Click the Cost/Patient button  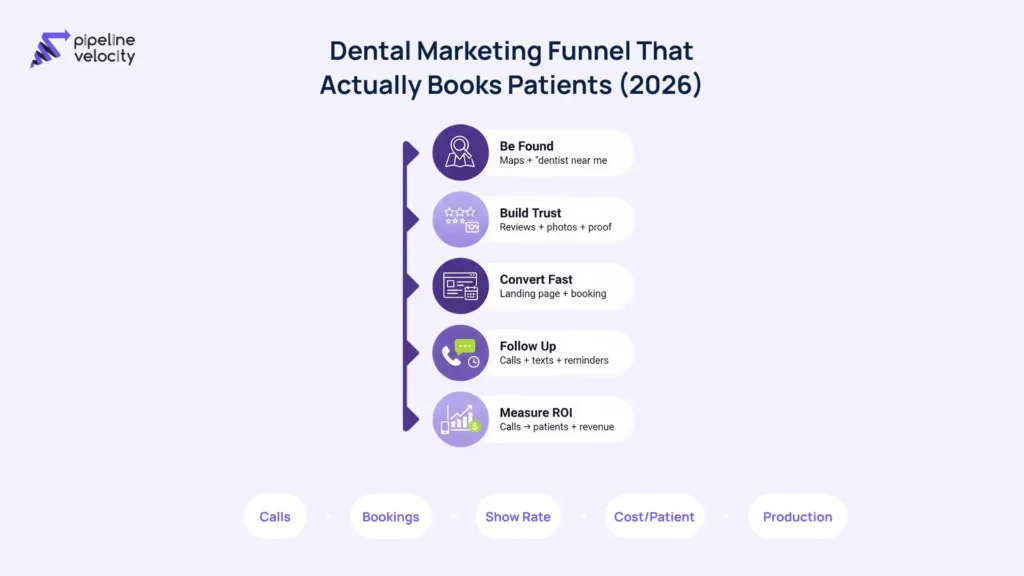tap(654, 516)
